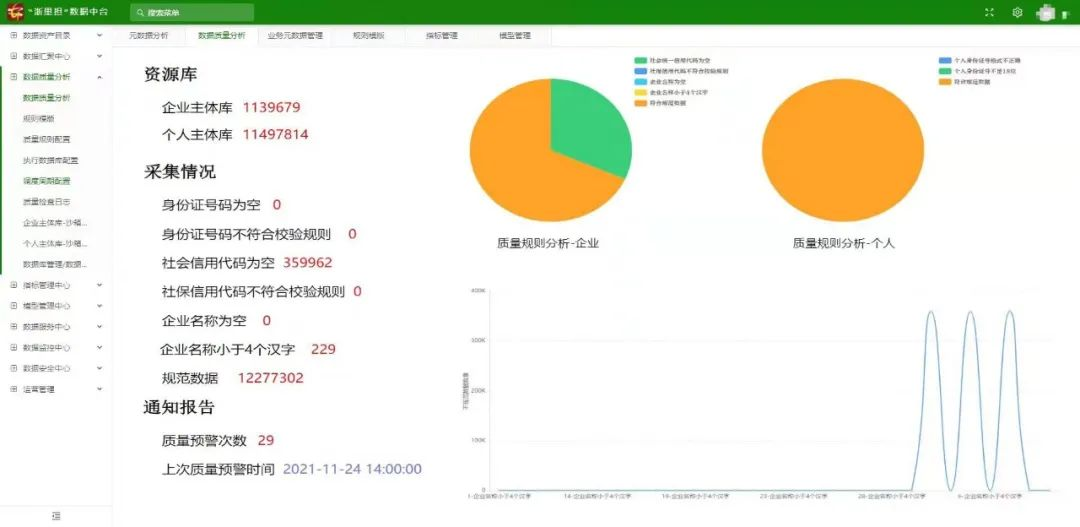Expand the 数据监控中心 chevron
1080x527 pixels.
tap(99, 347)
